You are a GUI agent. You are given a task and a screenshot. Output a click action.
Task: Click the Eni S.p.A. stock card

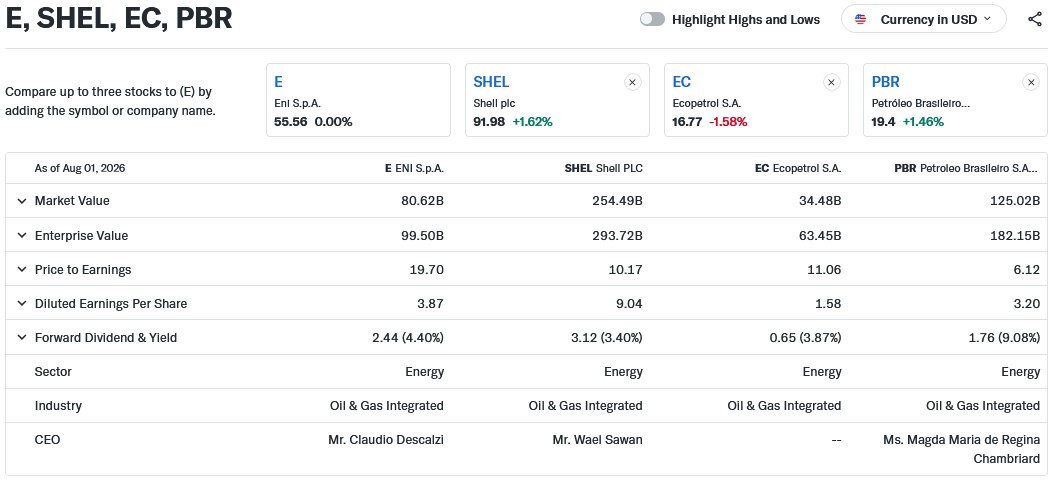coord(358,100)
